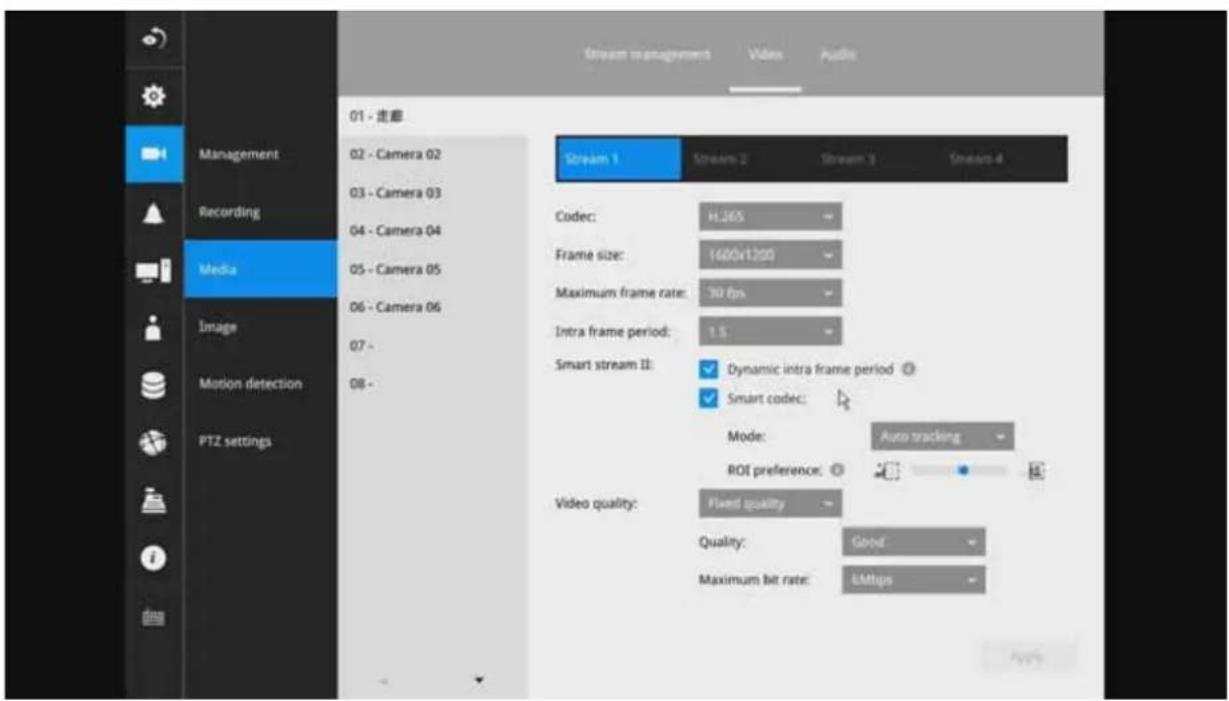This screenshot has height=701, width=1229.
Task: Open the PTZ settings menu item
Action: pyautogui.click(x=261, y=440)
